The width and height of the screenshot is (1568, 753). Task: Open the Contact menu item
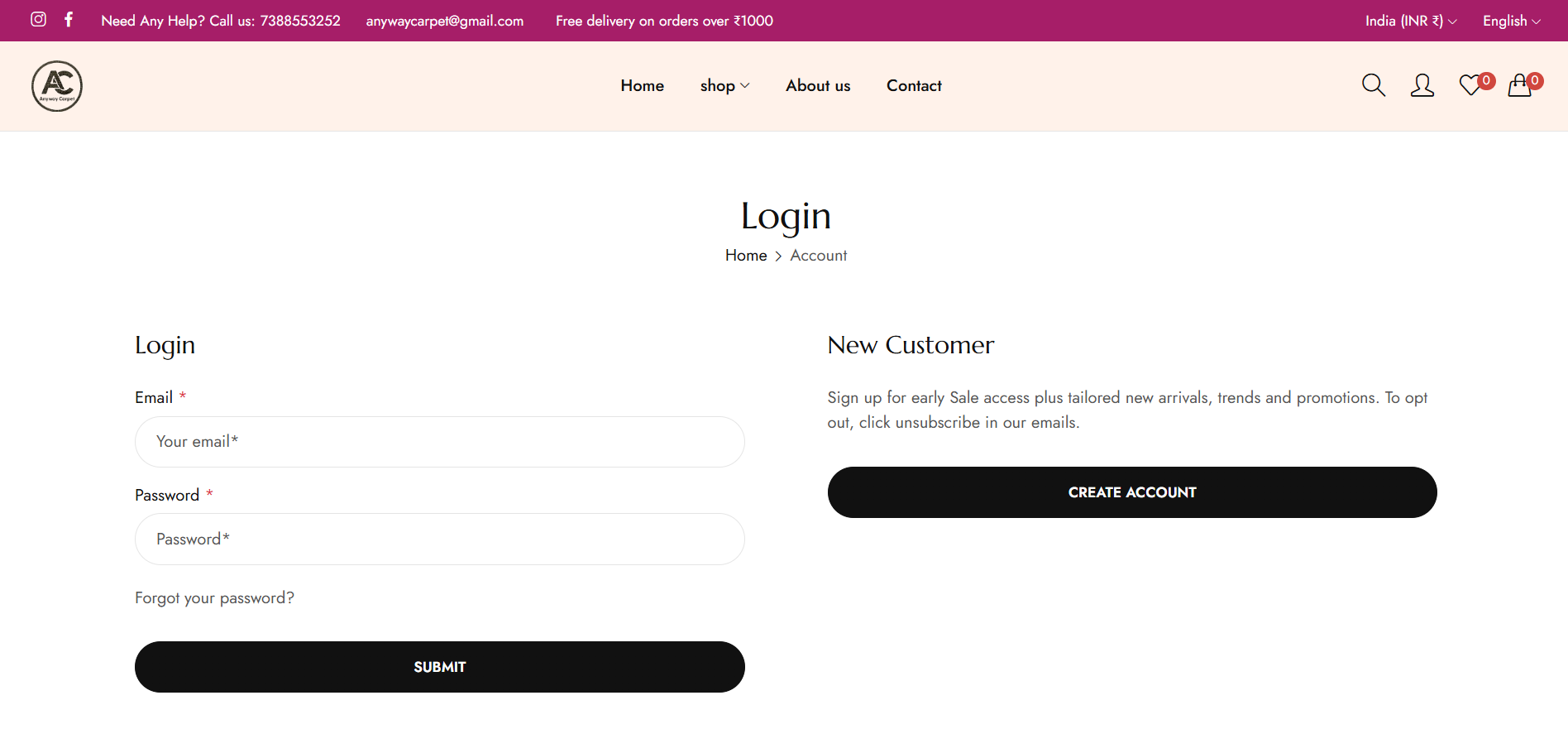point(914,86)
